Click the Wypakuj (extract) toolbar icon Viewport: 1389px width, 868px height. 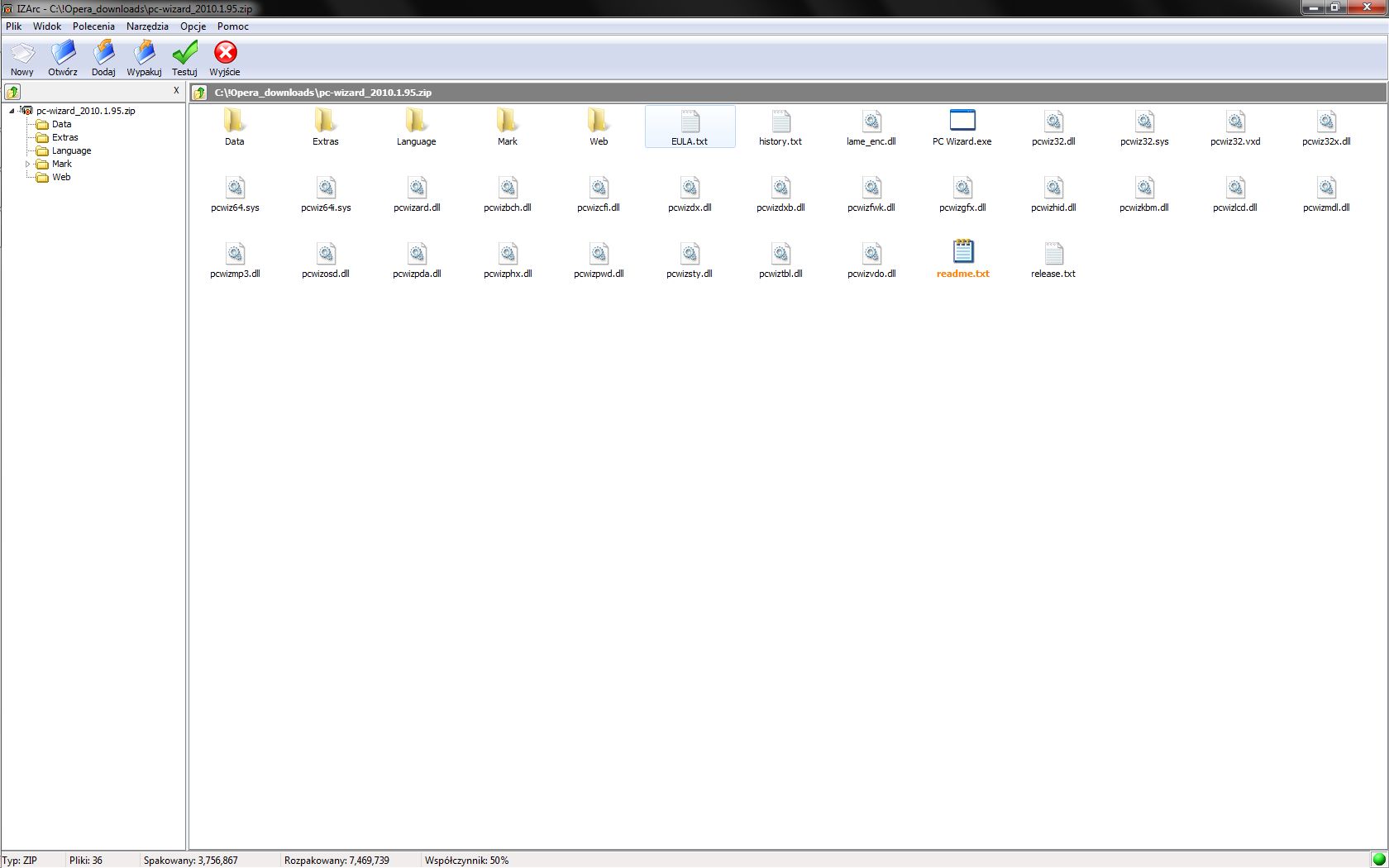tap(144, 53)
